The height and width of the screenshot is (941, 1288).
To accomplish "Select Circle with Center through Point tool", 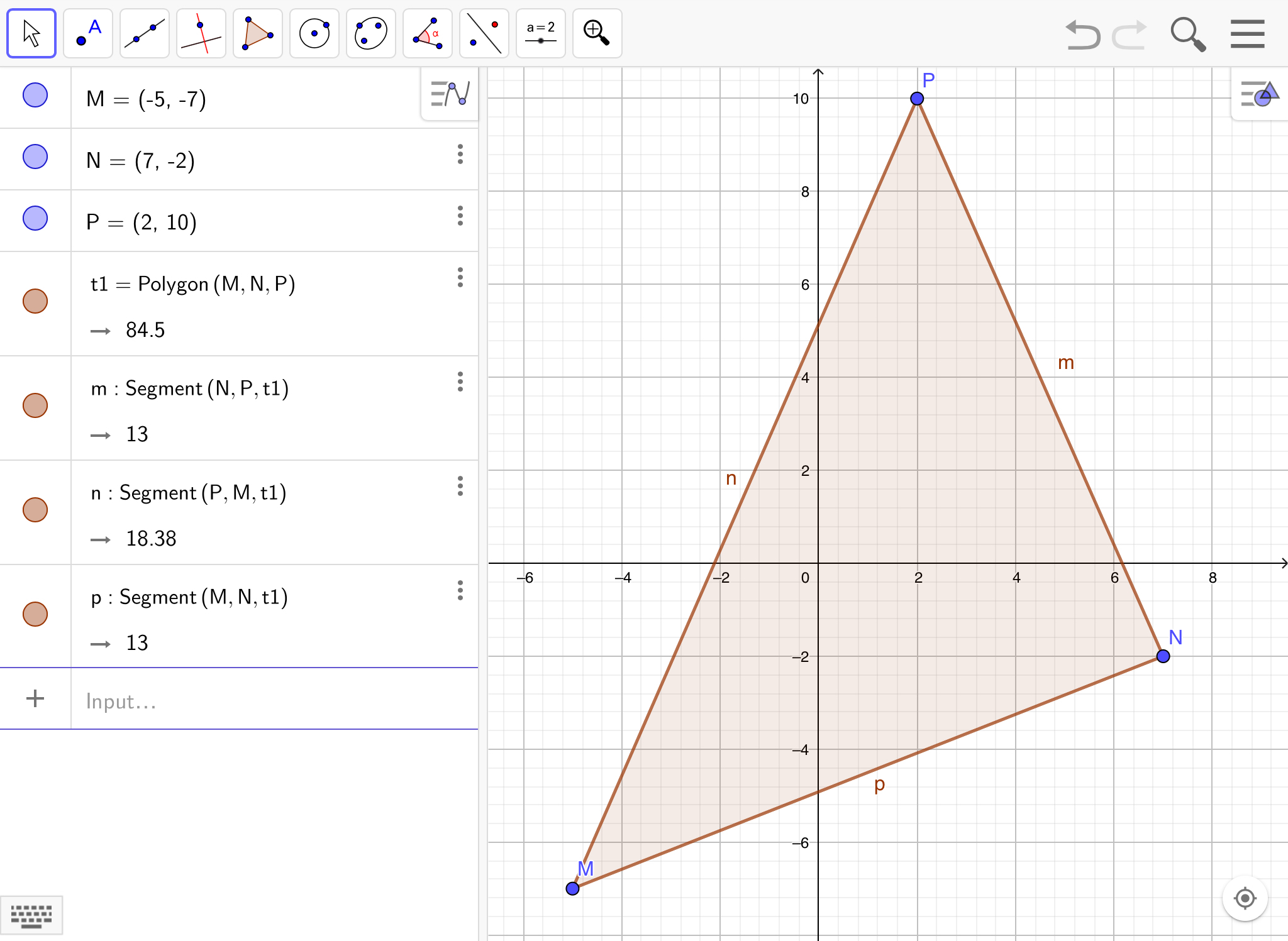I will [314, 33].
